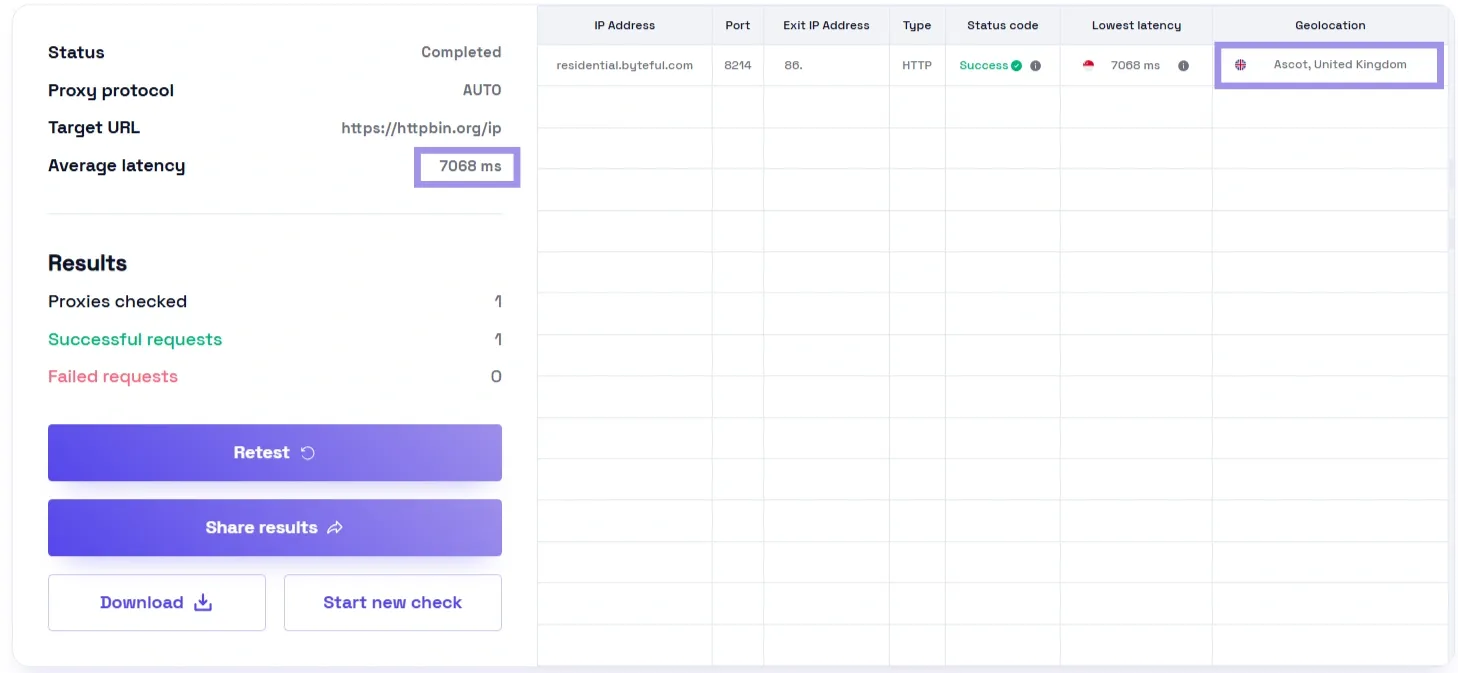Click the IP Address column header
Viewport: 1458px width, 673px height.
pos(625,25)
